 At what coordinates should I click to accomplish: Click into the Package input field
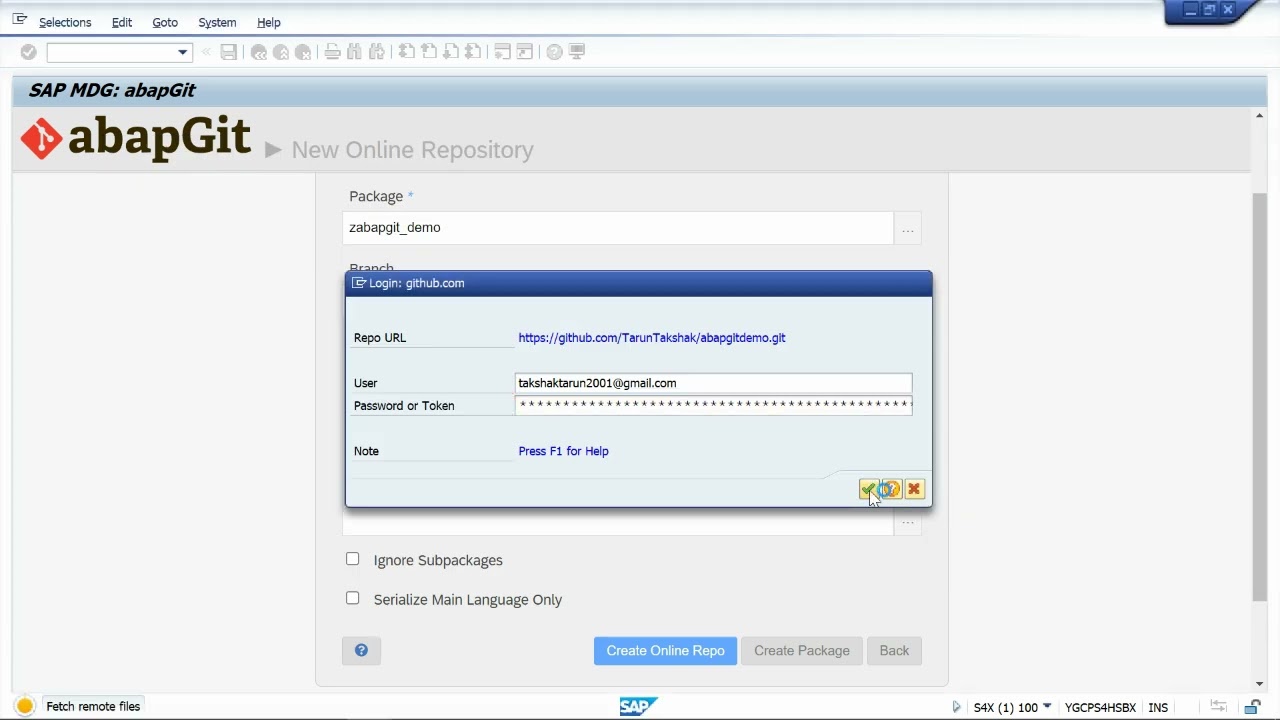tap(618, 228)
